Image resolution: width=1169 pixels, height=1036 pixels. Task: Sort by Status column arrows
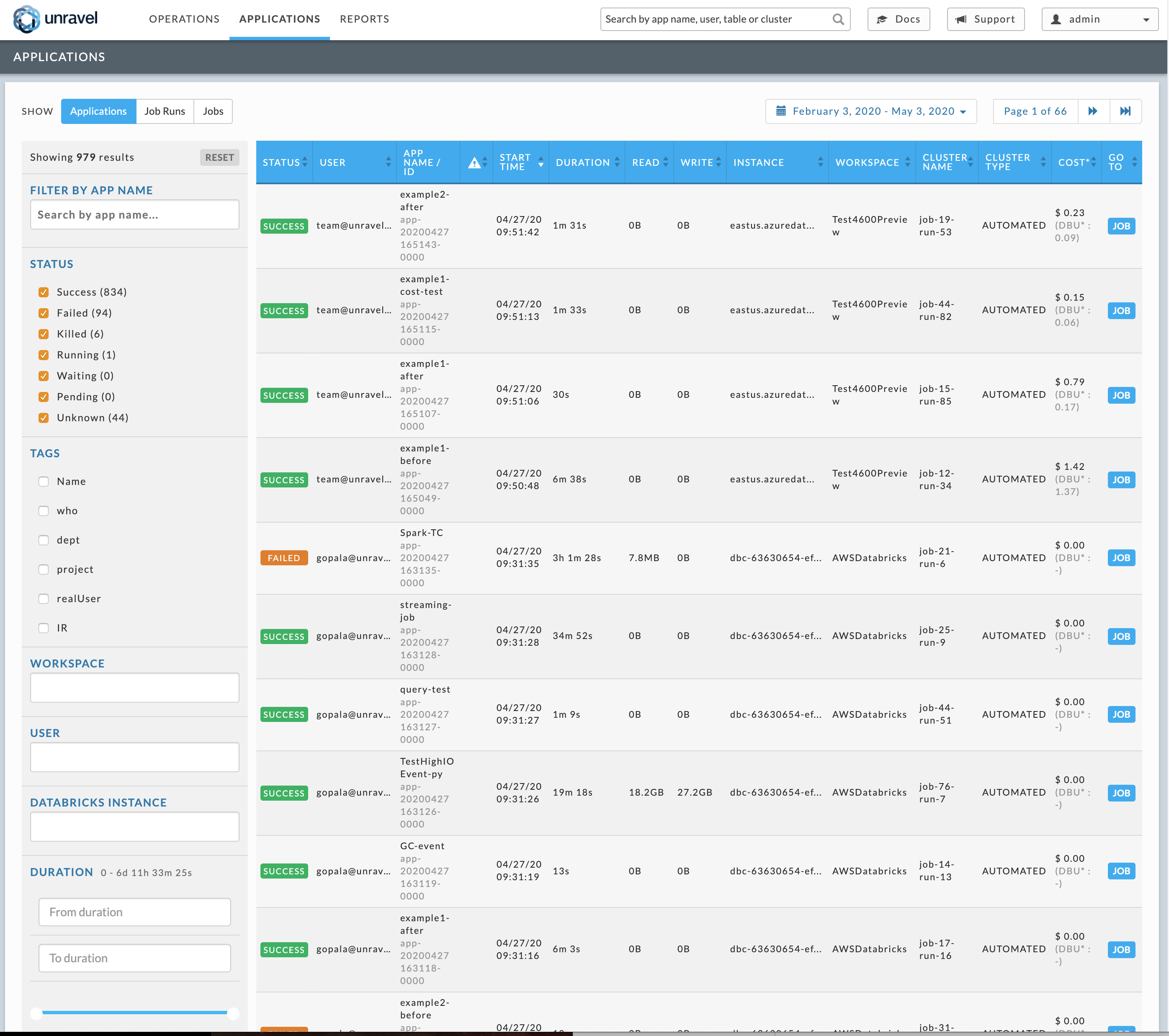tap(305, 162)
